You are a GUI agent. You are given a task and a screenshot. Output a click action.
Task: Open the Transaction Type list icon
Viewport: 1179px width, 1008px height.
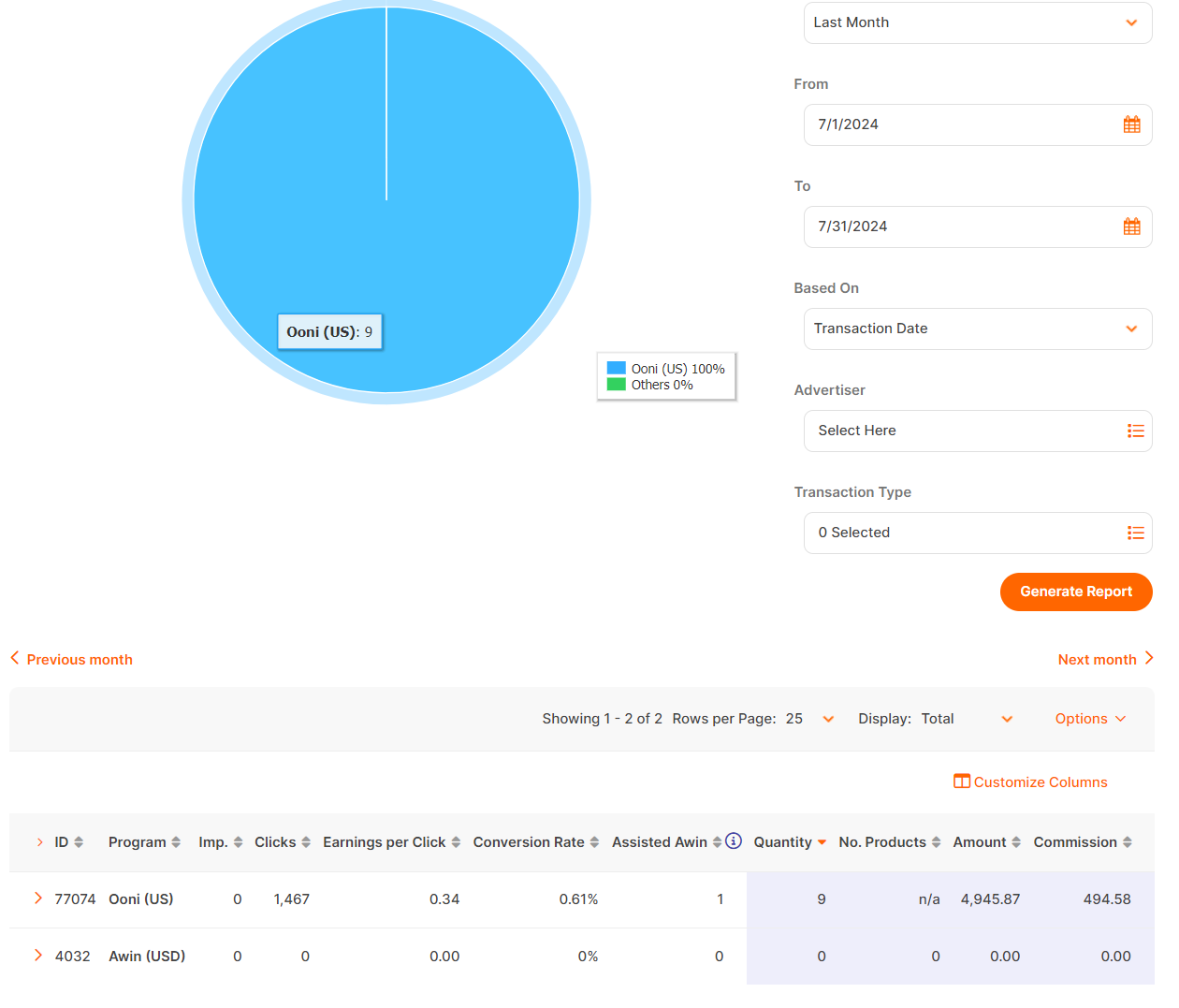[1135, 533]
